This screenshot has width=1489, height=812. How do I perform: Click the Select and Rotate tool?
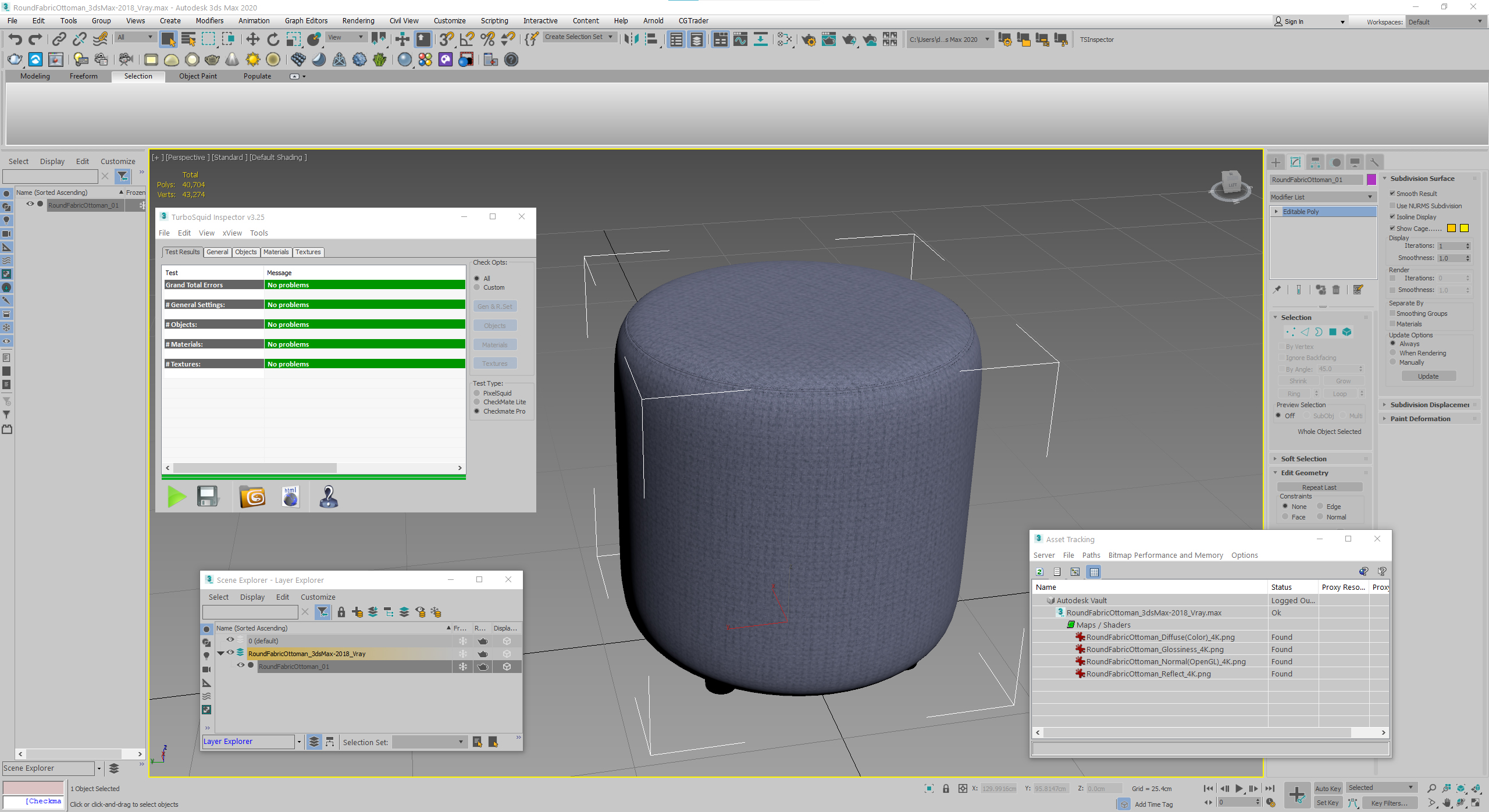[x=273, y=40]
